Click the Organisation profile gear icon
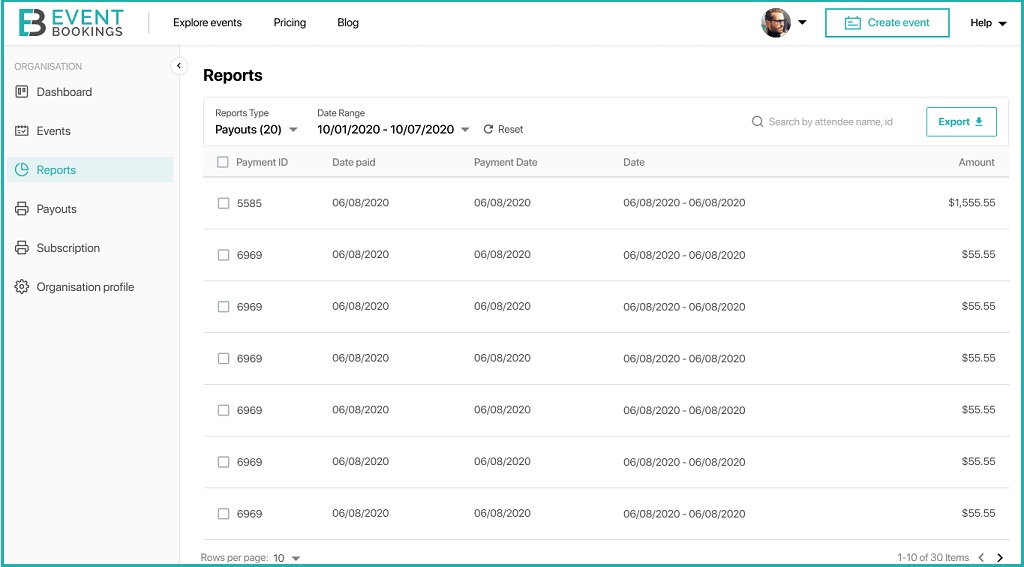Viewport: 1024px width, 567px height. [x=22, y=287]
